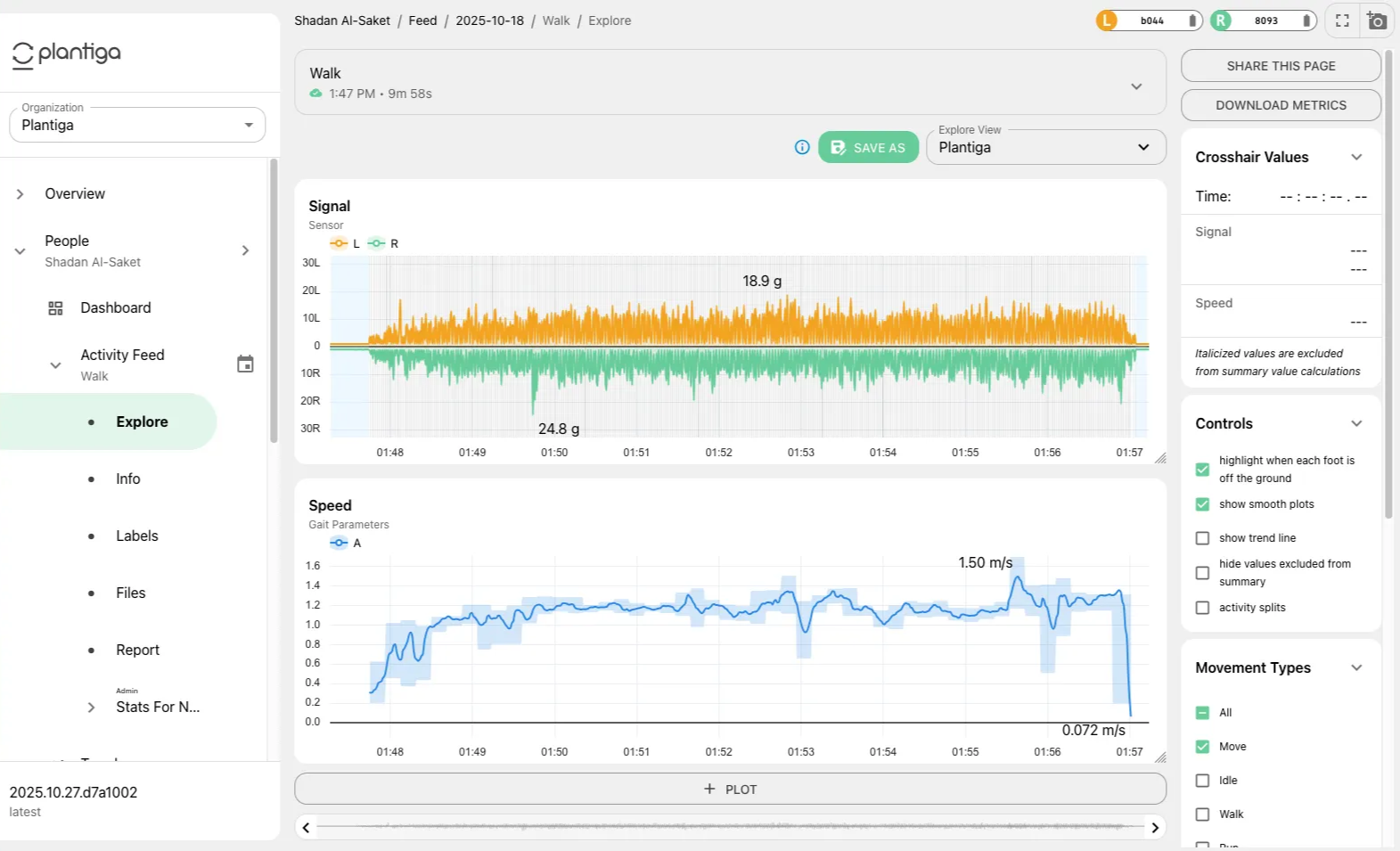Open the Info page in sidebar

128,479
